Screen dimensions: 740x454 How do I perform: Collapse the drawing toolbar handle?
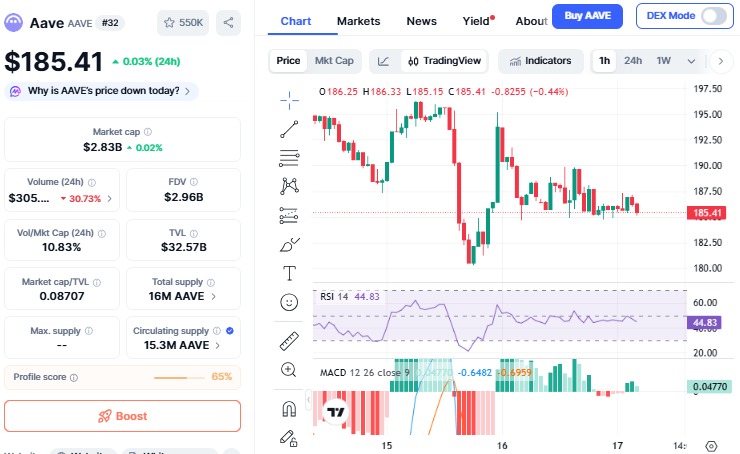[309, 400]
